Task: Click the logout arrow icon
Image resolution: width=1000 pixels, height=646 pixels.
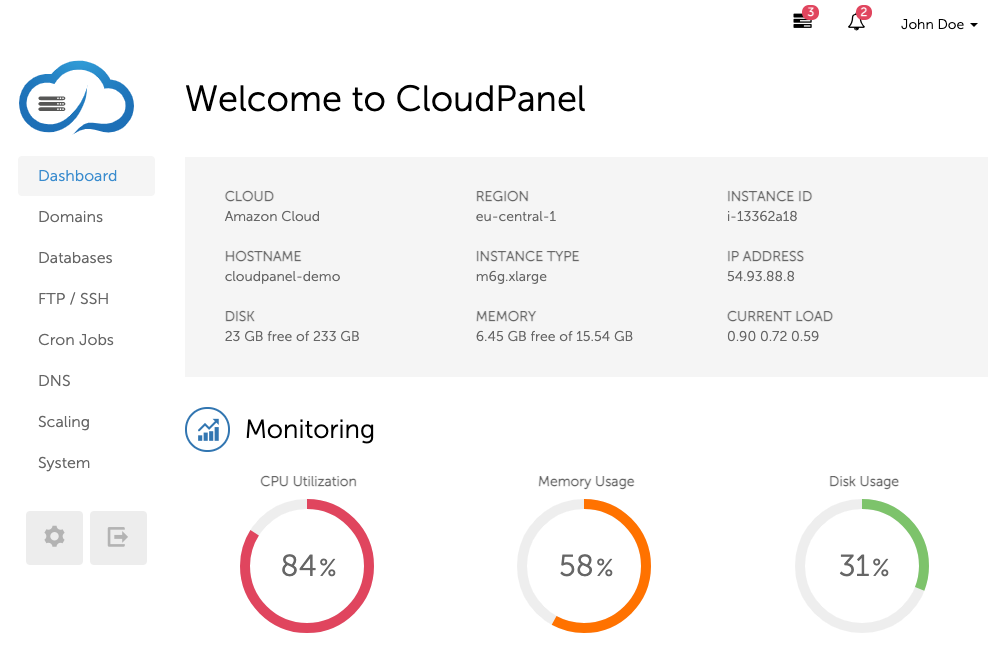Action: coord(118,537)
